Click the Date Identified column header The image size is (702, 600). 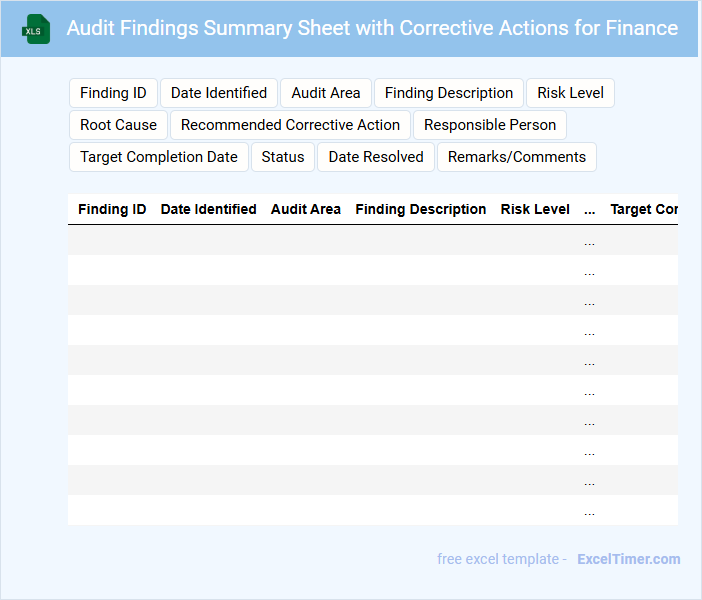208,210
